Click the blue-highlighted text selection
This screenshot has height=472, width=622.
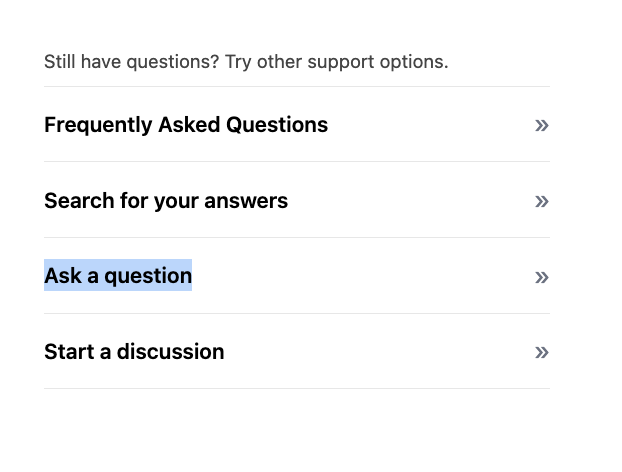[x=118, y=276]
